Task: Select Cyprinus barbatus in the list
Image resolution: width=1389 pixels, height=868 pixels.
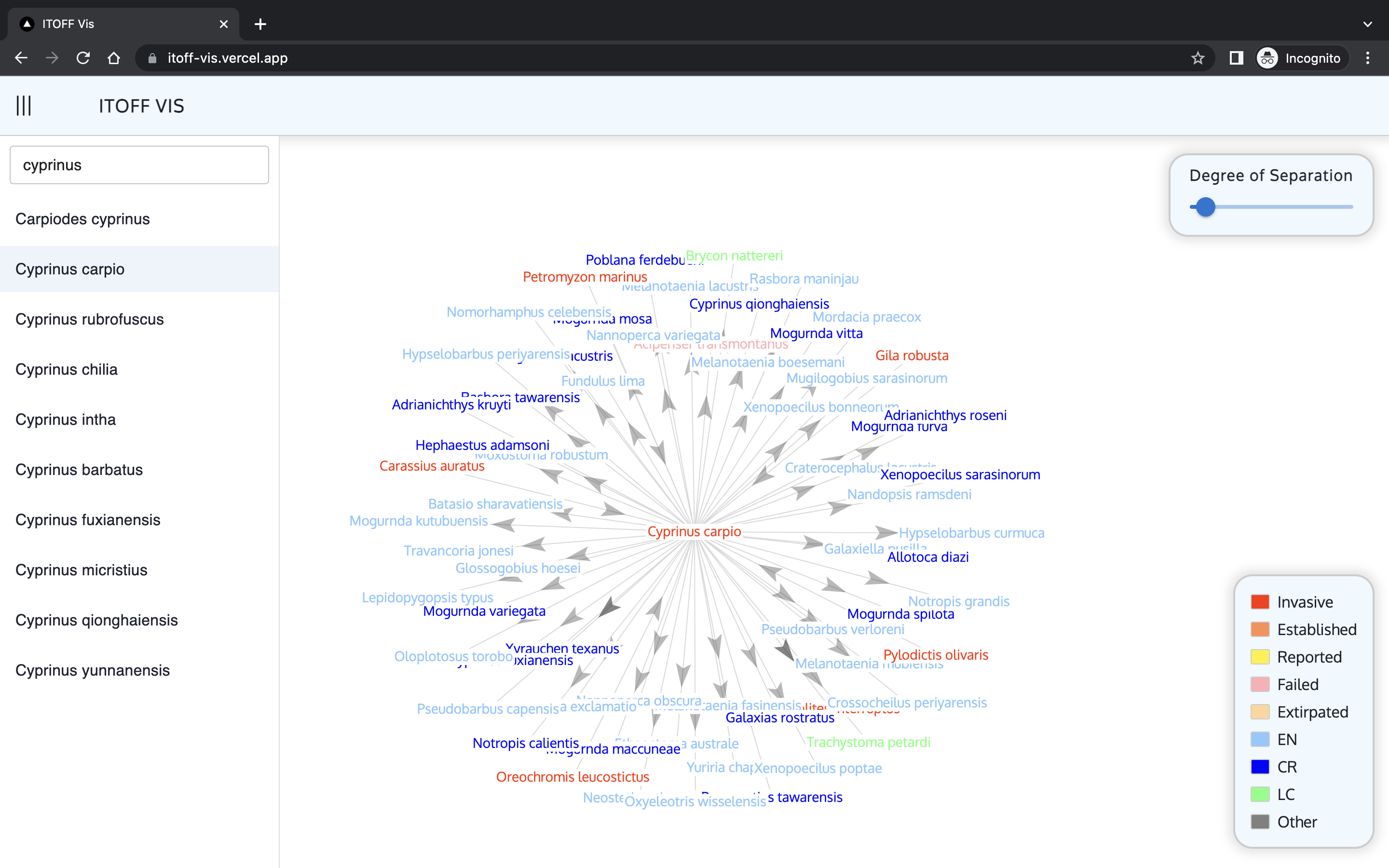Action: [x=139, y=470]
